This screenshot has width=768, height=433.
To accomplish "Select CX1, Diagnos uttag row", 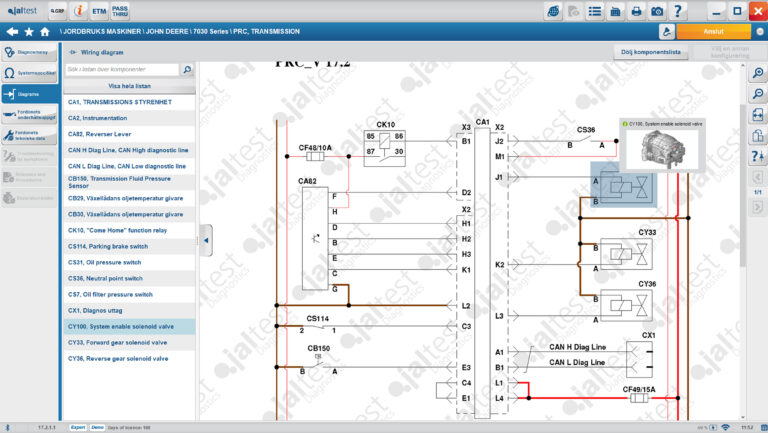I will coord(129,311).
